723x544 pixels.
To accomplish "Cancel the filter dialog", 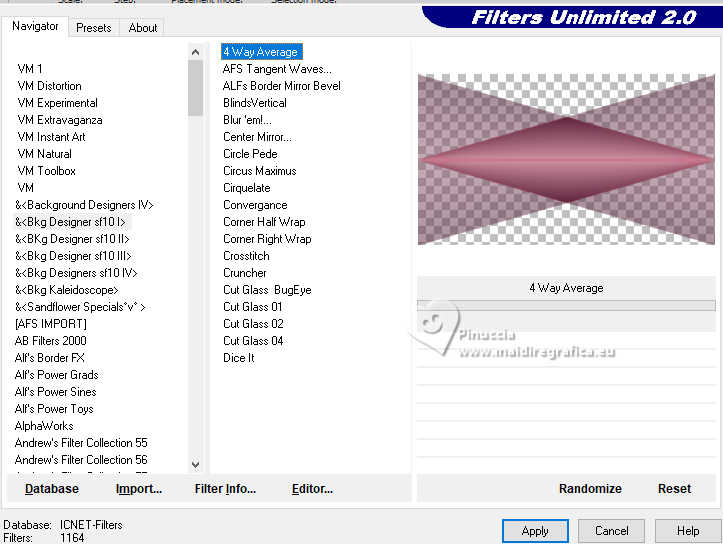I will click(x=611, y=531).
